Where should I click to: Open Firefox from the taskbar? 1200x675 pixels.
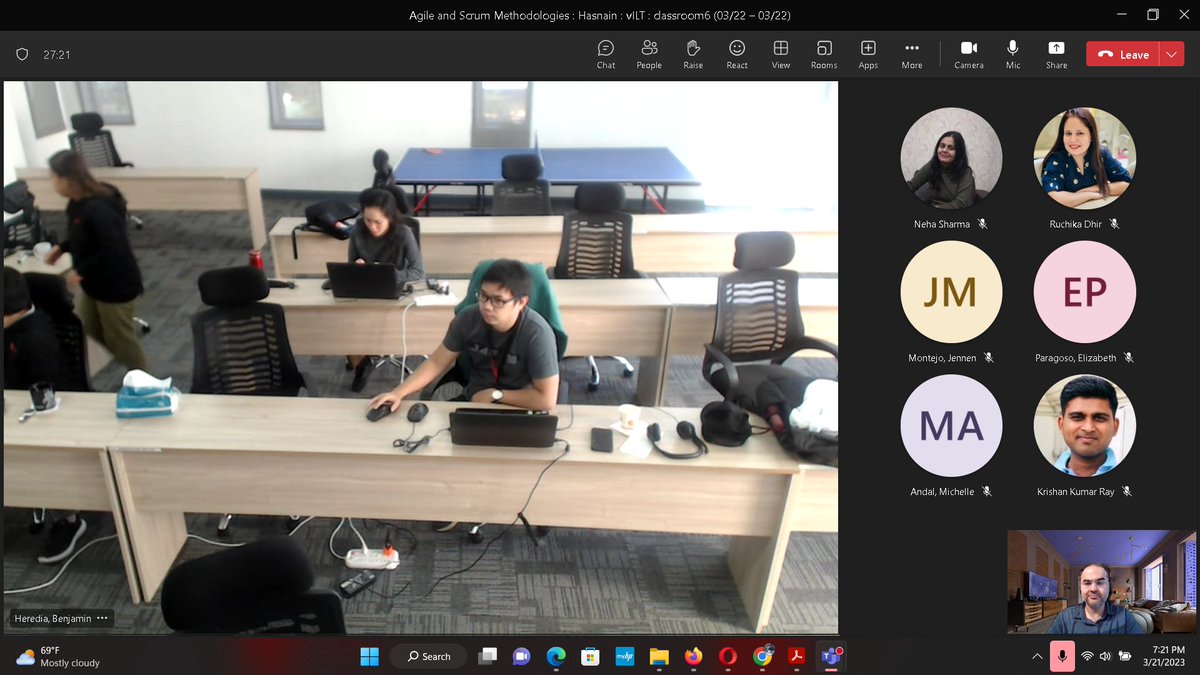point(693,656)
